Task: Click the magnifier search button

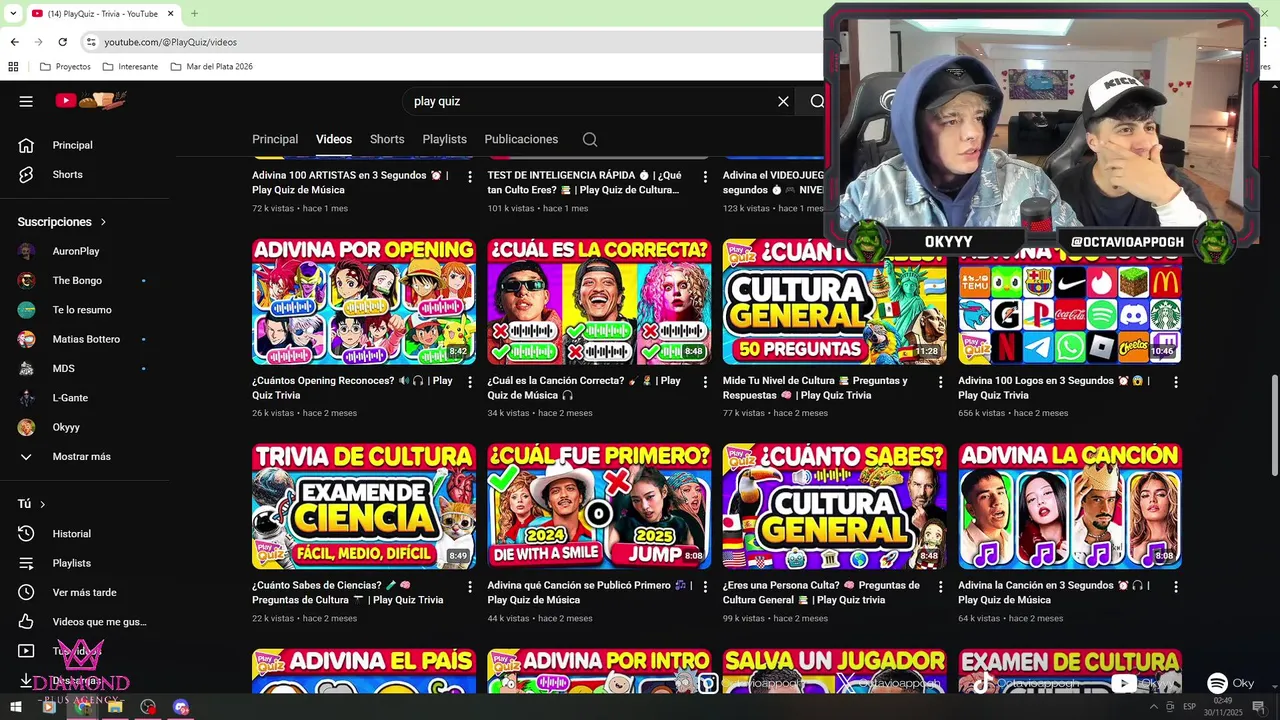Action: tap(817, 101)
